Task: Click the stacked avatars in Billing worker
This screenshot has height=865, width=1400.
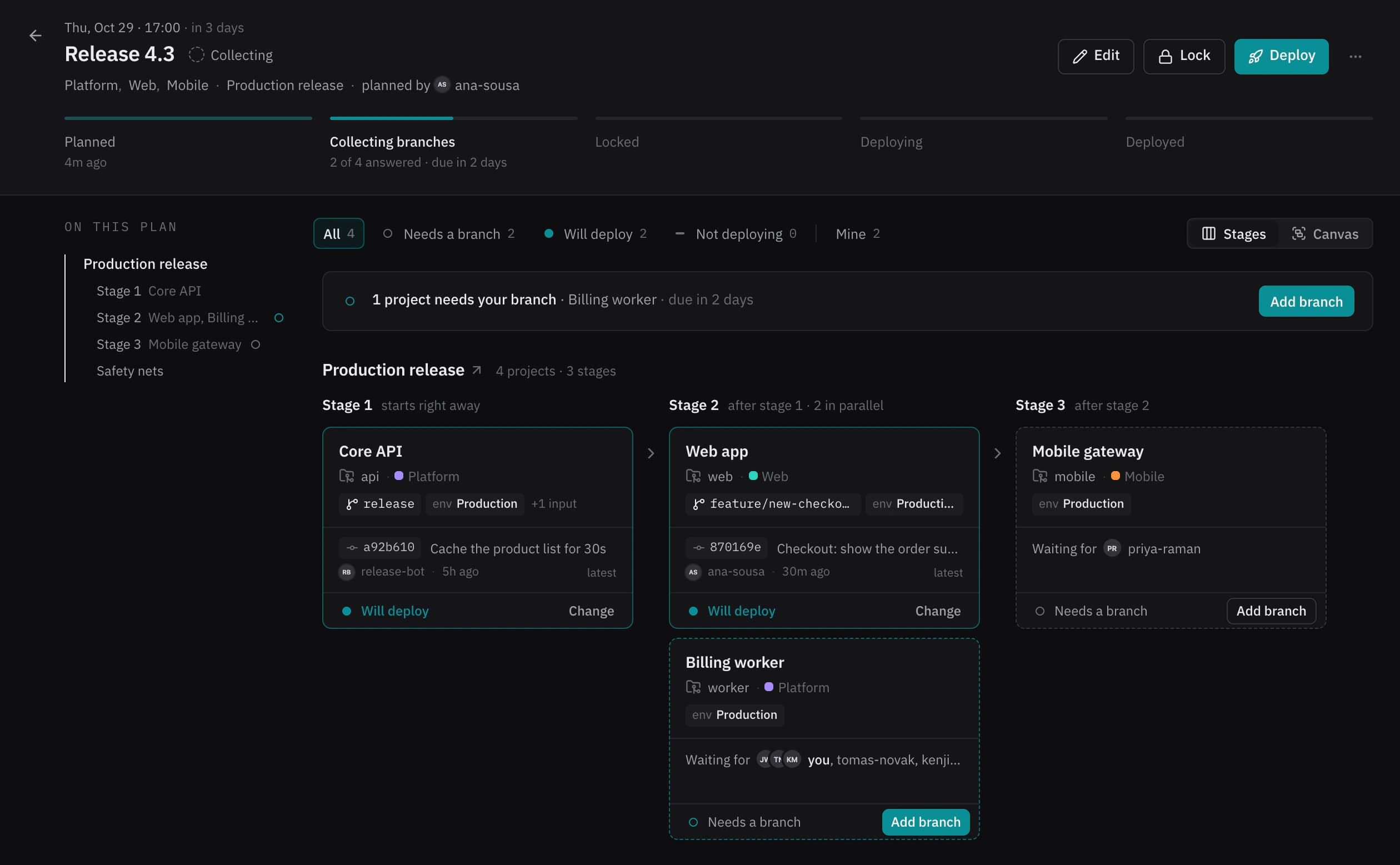Action: pos(778,759)
